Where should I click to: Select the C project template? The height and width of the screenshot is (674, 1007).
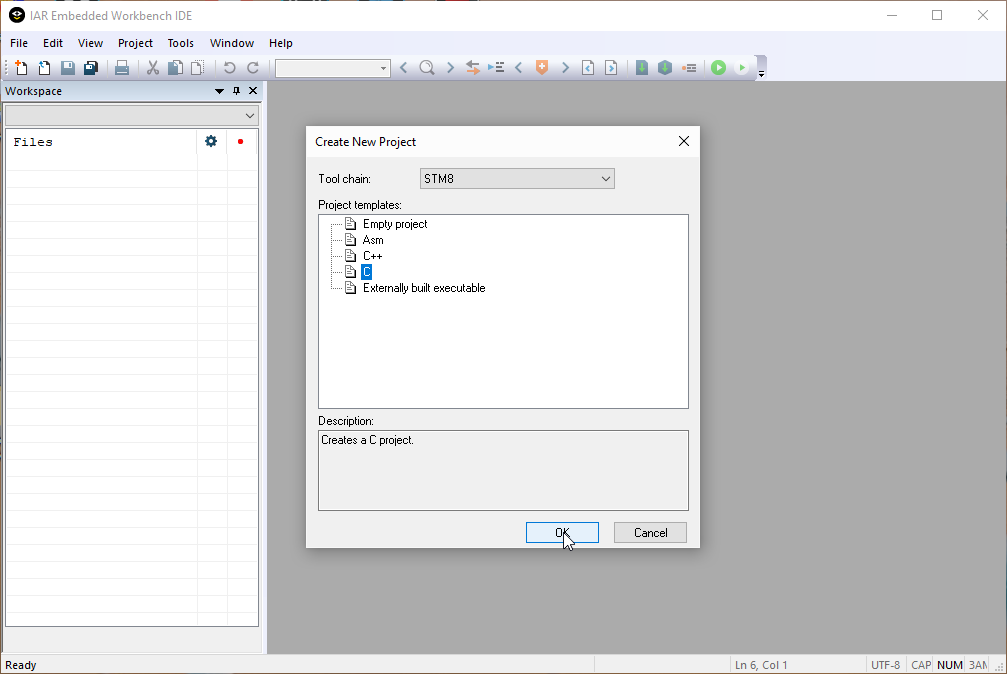click(366, 272)
